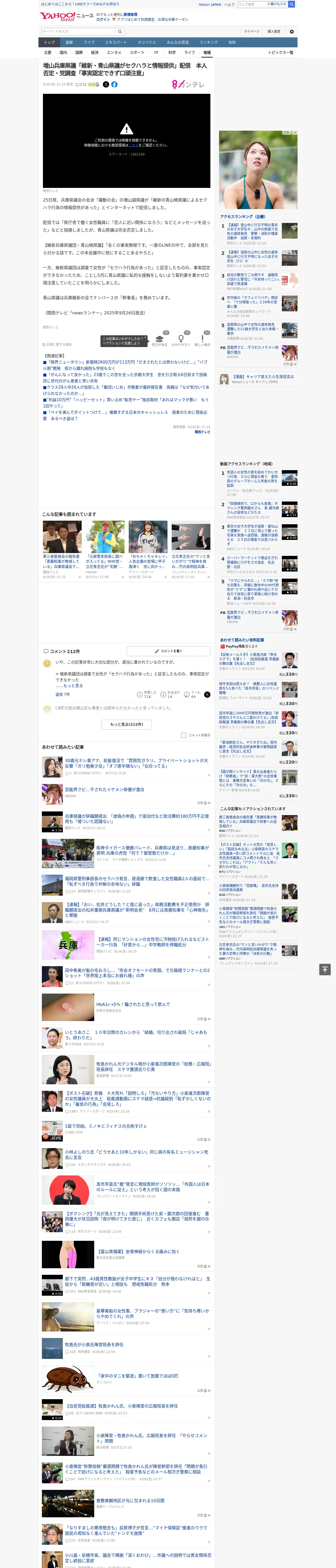Open the みんなの意見 navigation tab
Screen dimensions: 336x1568
(178, 42)
